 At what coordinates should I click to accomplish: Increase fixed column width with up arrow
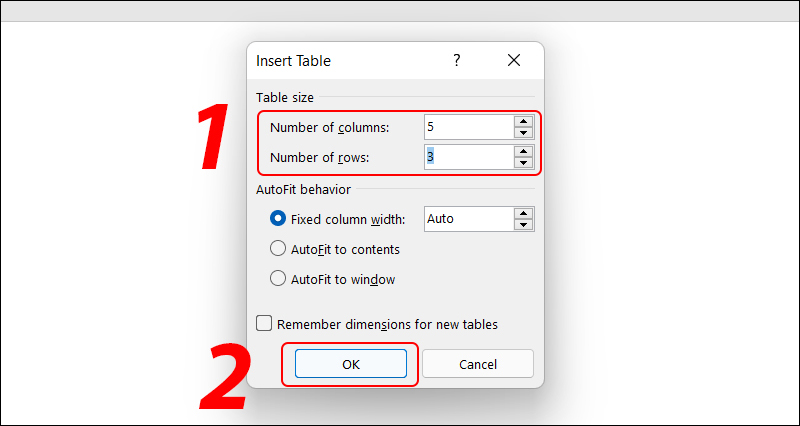click(522, 213)
